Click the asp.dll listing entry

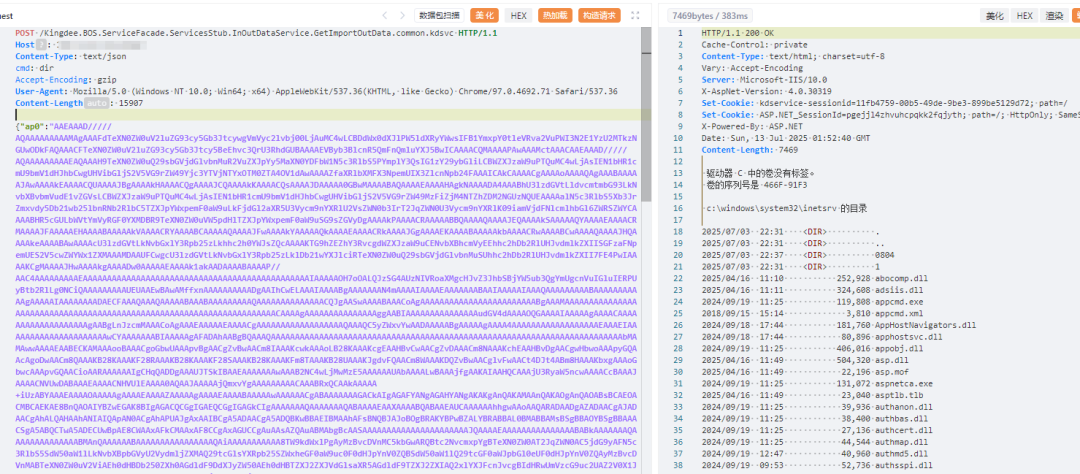[x=803, y=360]
